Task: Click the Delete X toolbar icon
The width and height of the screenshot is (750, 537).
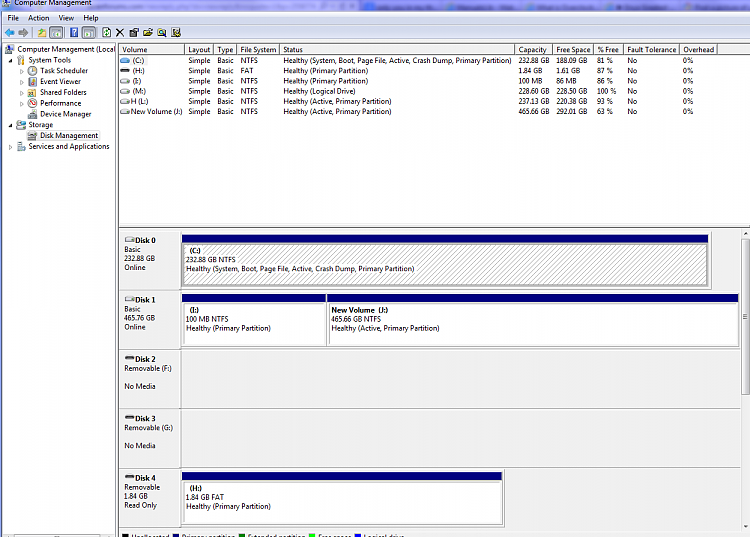Action: 120,33
